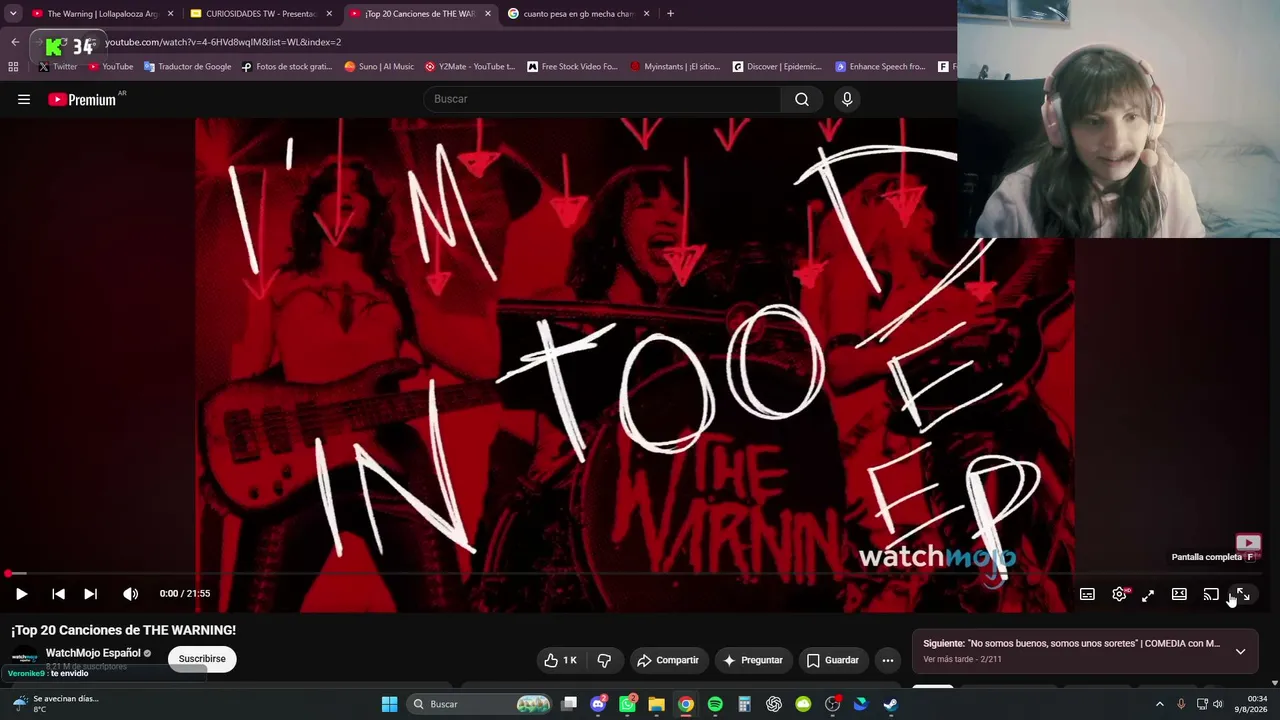Mute the video volume
Image resolution: width=1280 pixels, height=720 pixels.
pos(130,594)
